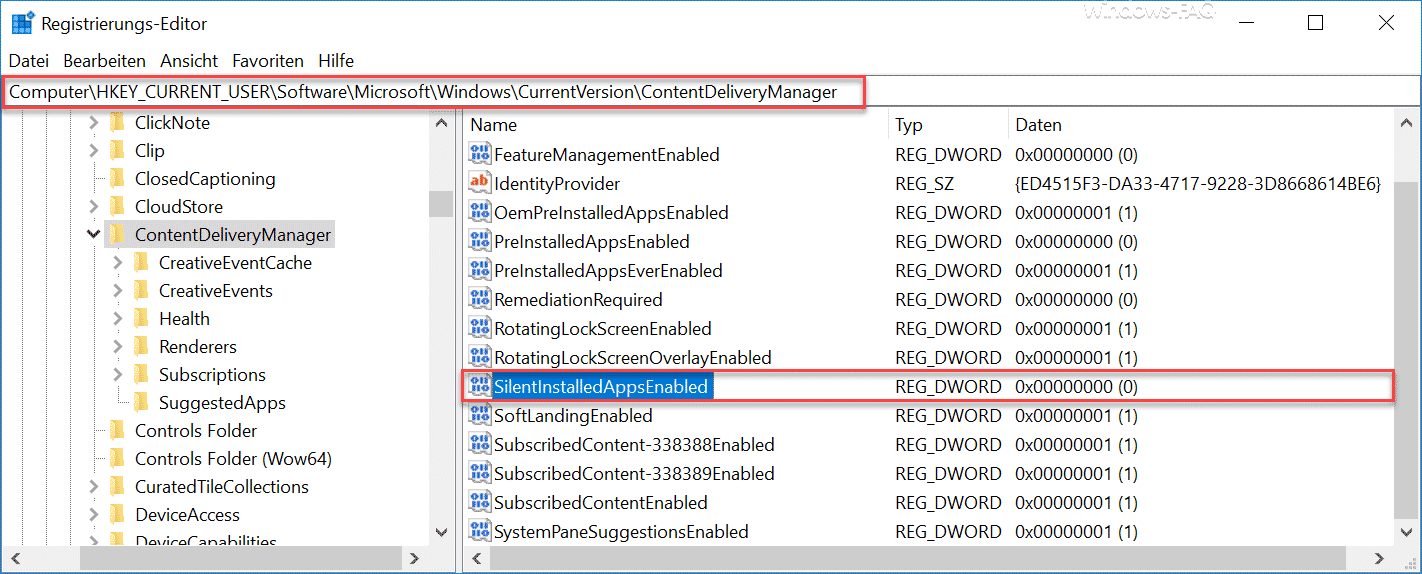Expand the CuratedTileCollections key
The width and height of the screenshot is (1422, 574).
93,487
